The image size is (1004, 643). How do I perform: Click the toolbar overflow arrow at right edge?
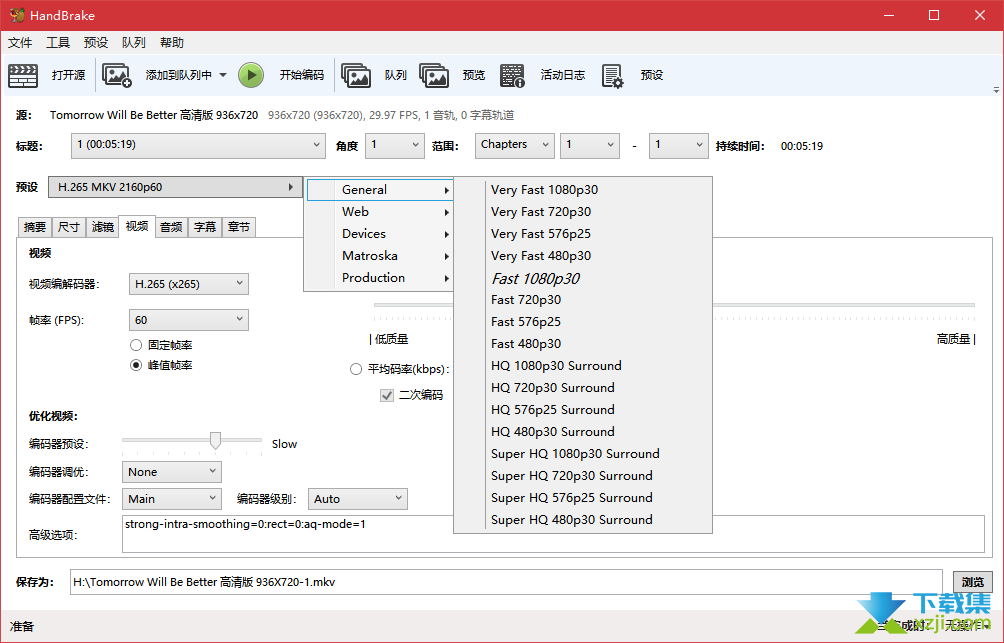(x=996, y=90)
